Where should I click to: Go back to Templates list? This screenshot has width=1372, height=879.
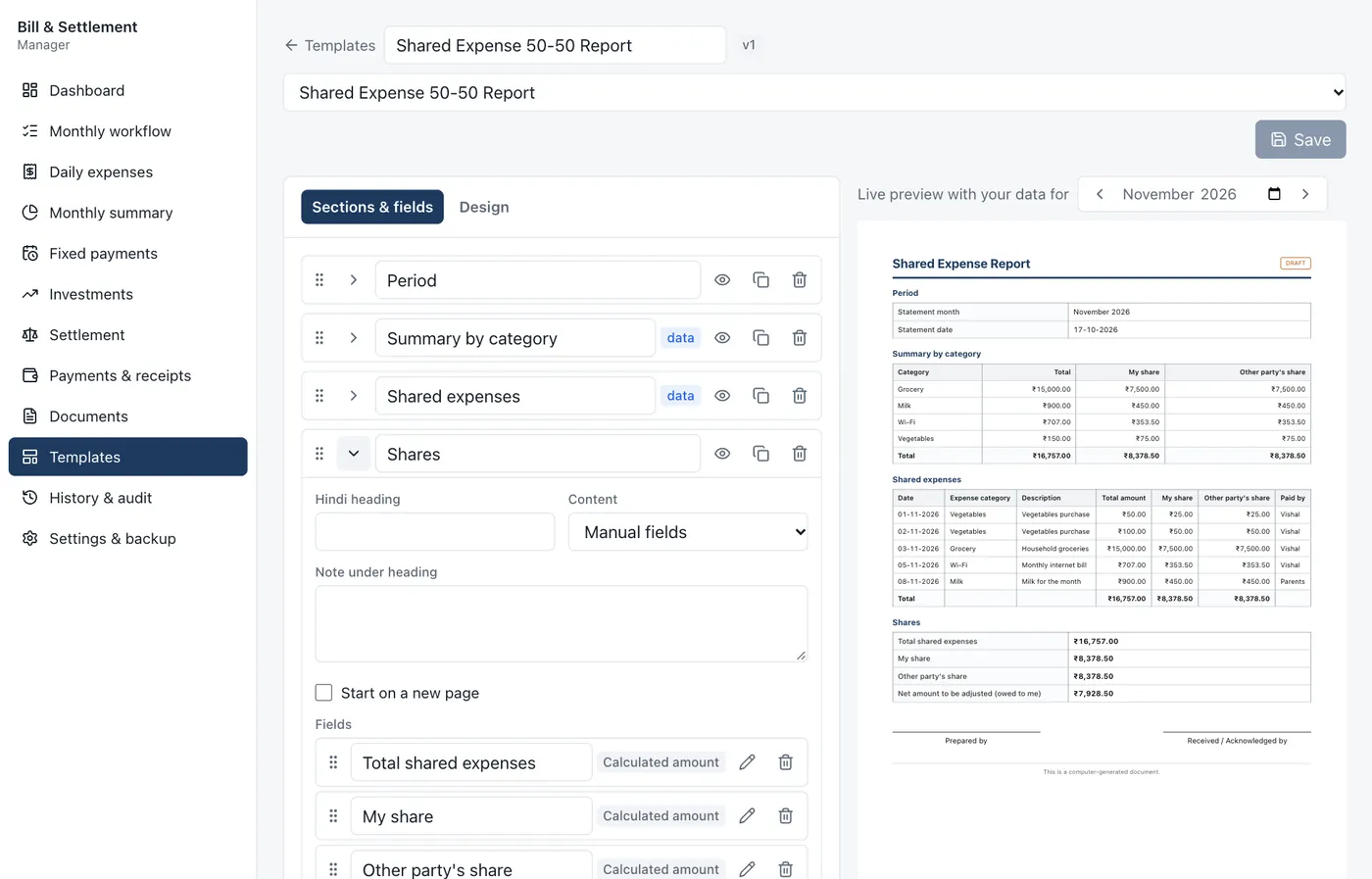(x=330, y=45)
